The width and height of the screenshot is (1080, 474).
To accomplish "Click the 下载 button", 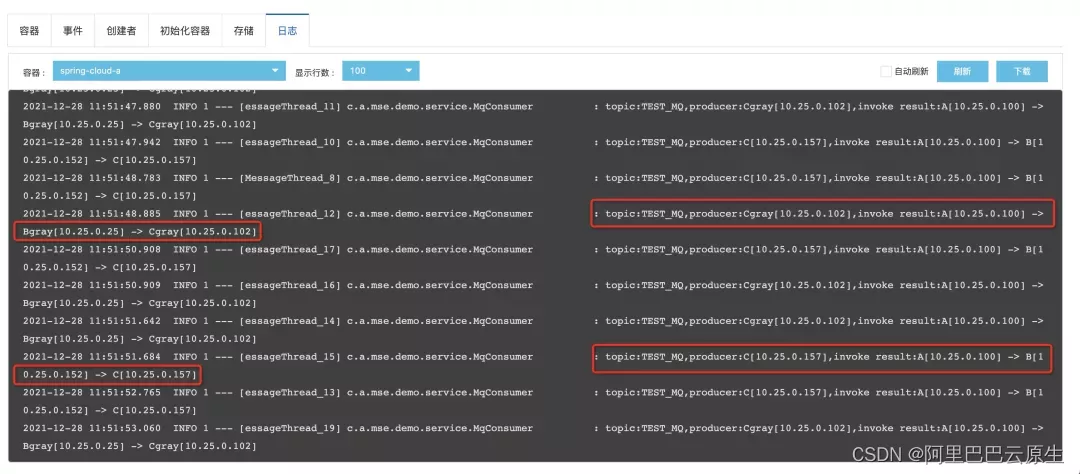I will [1022, 71].
